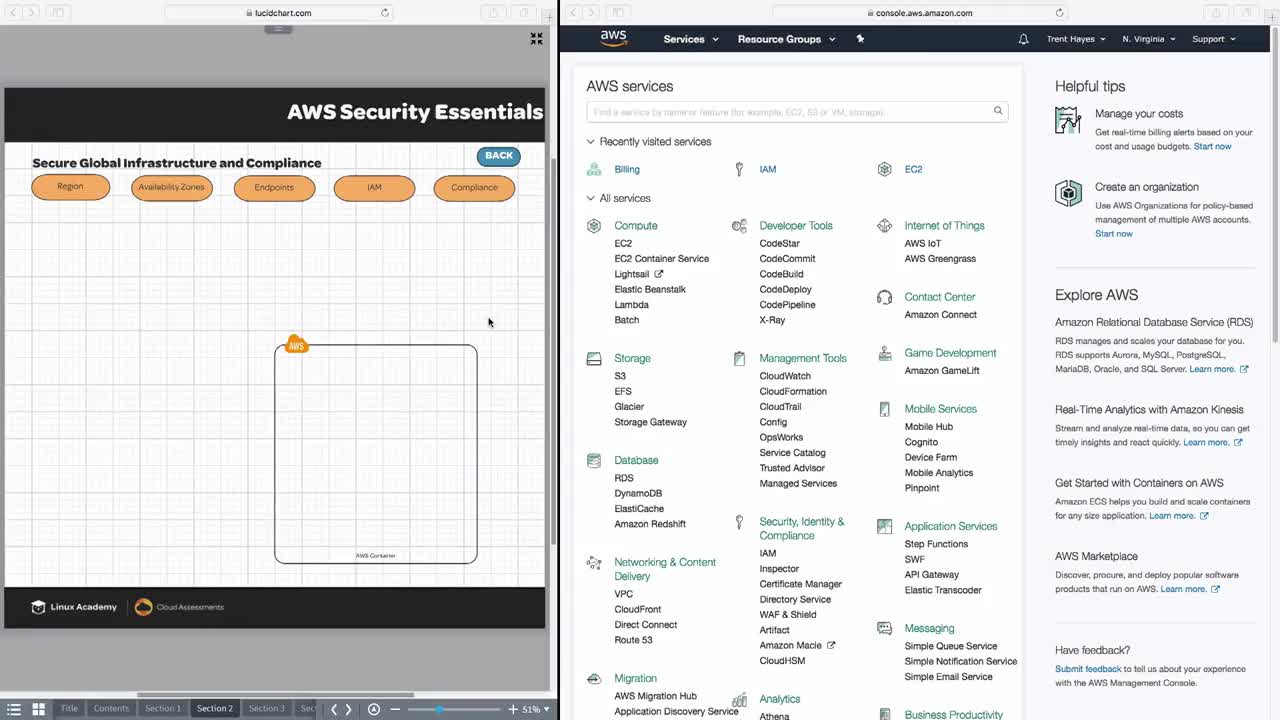Click the AWS cloud badge on the container
Image resolution: width=1280 pixels, height=720 pixels.
[x=296, y=345]
